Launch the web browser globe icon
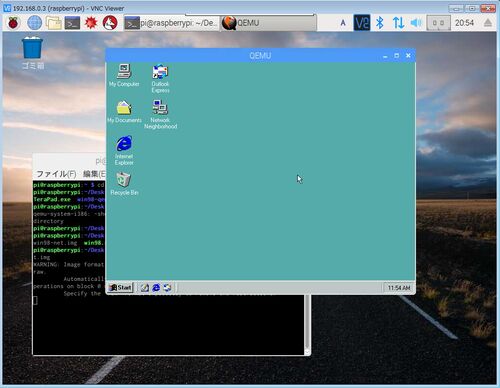The height and width of the screenshot is (388, 500). pos(34,23)
